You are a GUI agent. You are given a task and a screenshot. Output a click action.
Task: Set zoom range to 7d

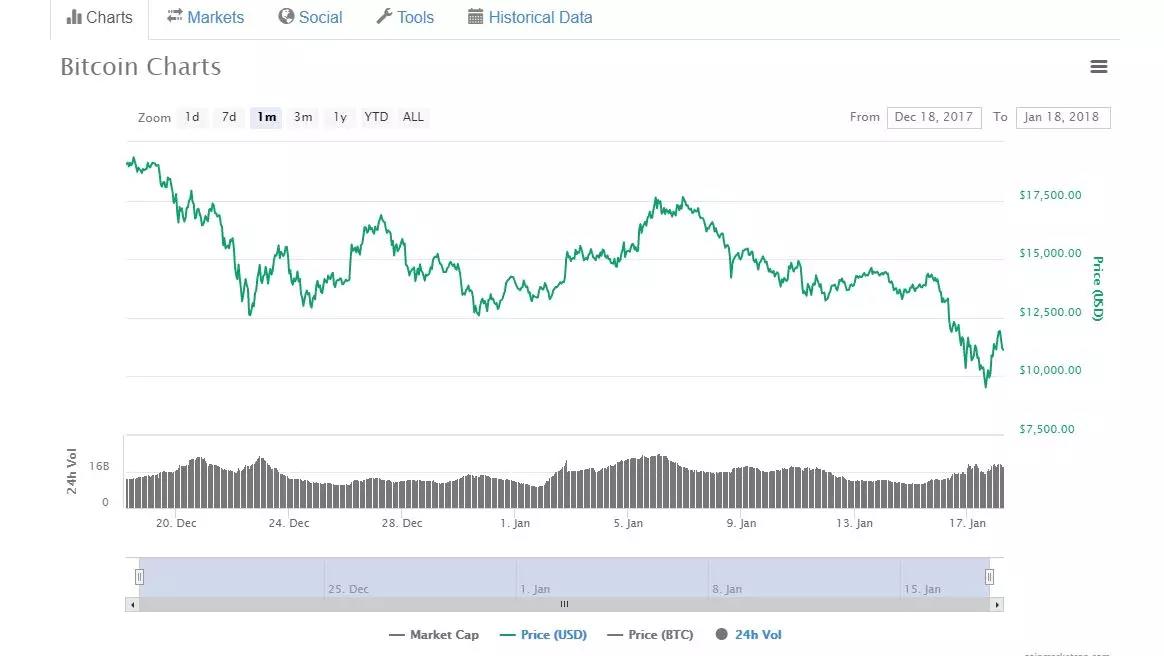point(229,117)
